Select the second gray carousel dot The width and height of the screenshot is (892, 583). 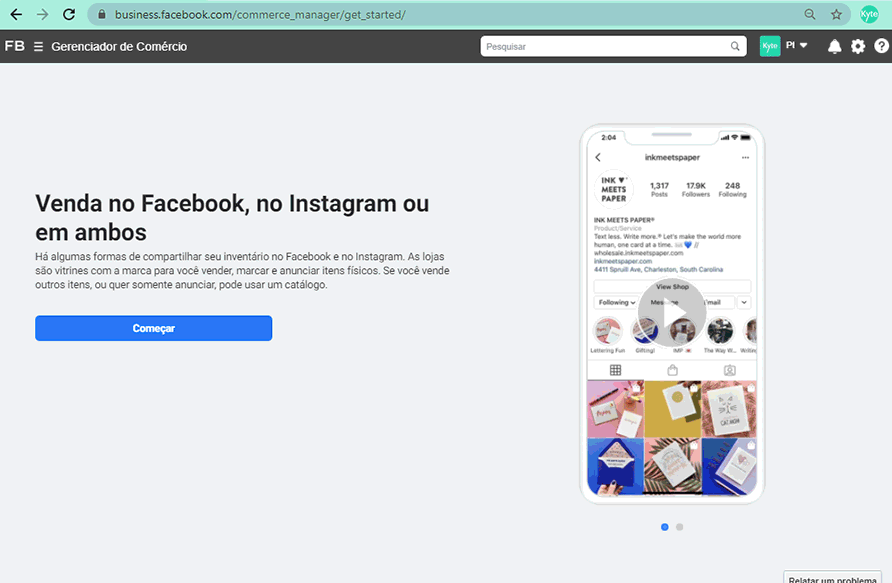pos(679,527)
